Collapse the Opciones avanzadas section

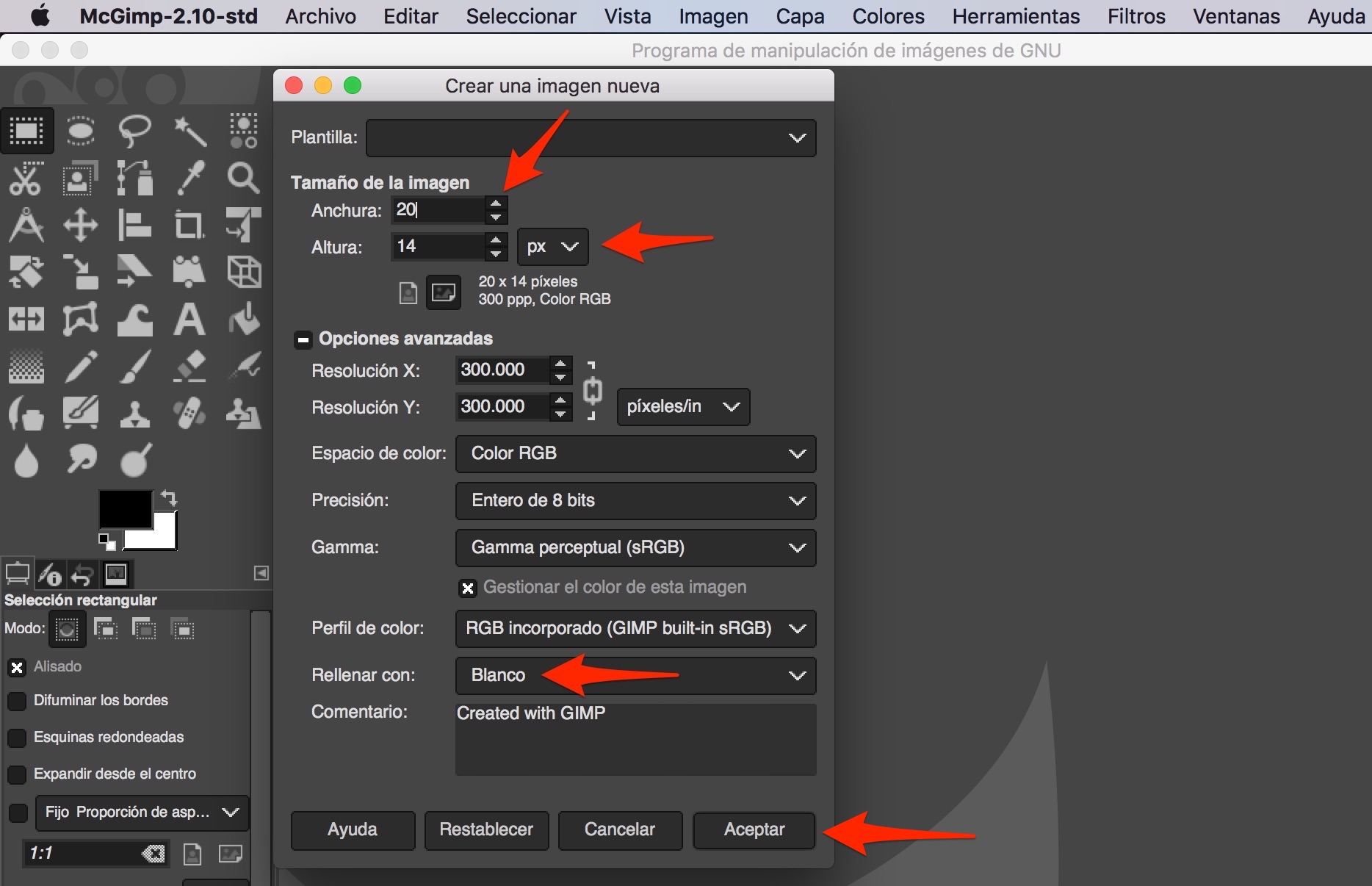coord(303,339)
